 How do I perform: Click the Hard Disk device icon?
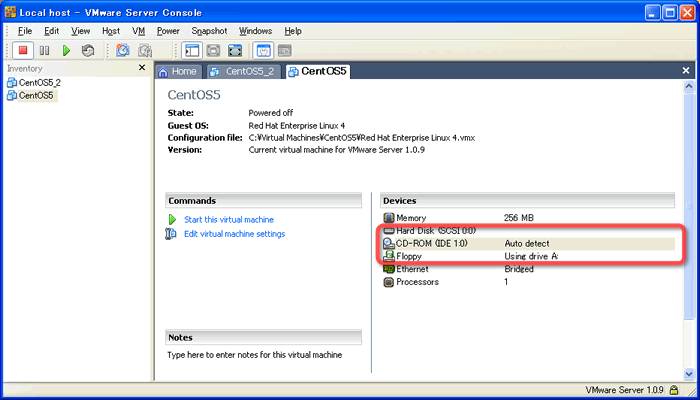coord(389,231)
